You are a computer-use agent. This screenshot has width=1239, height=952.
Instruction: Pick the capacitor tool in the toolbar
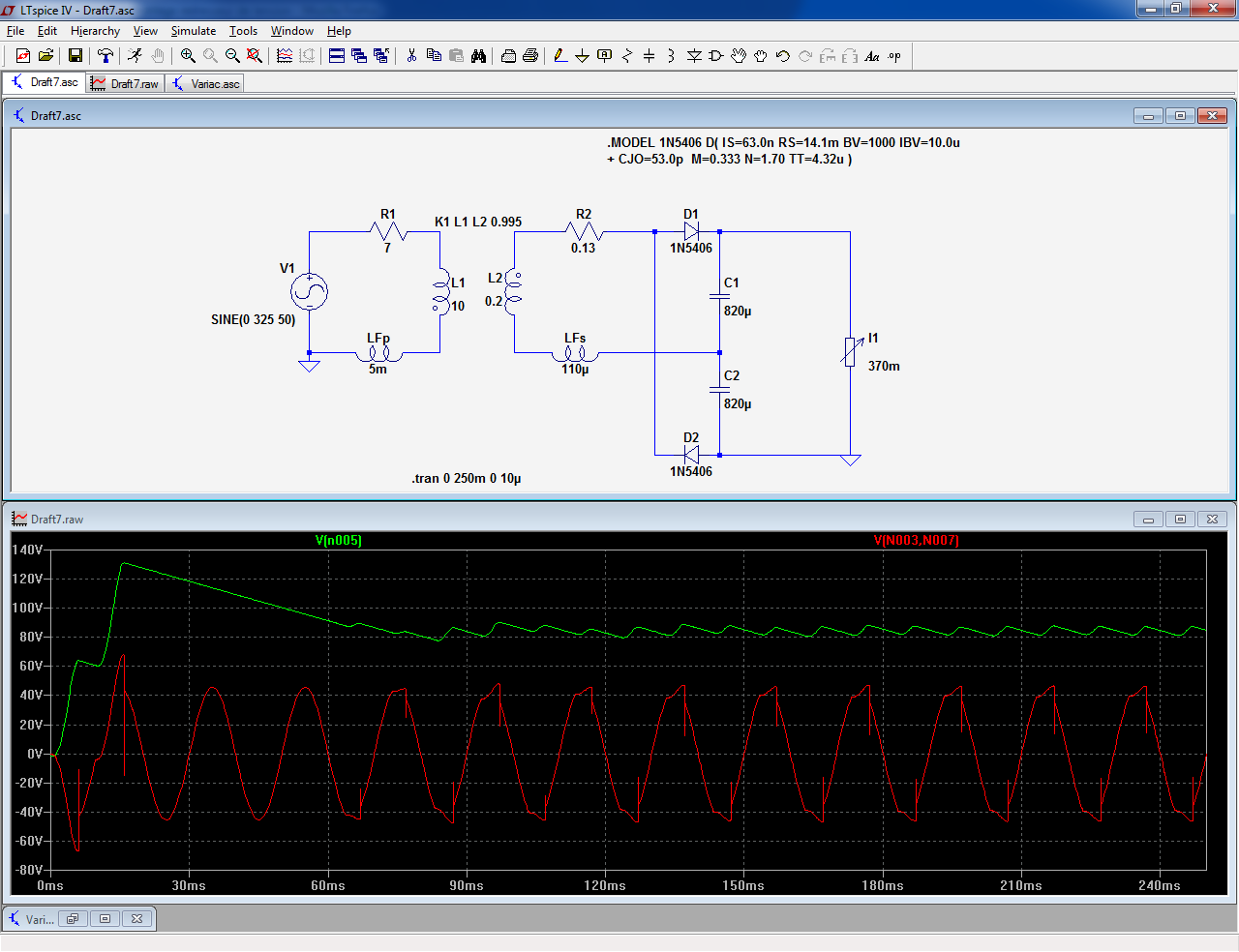pyautogui.click(x=649, y=56)
